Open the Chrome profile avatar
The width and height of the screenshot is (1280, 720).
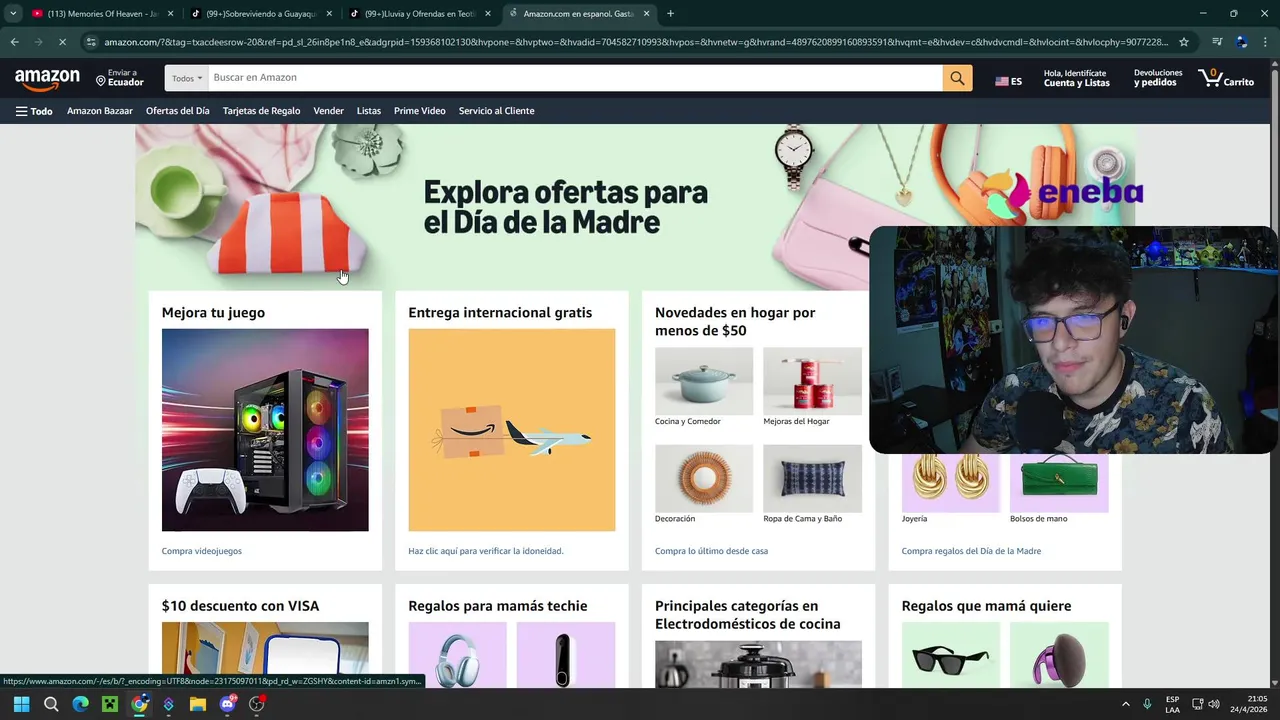pos(1242,42)
